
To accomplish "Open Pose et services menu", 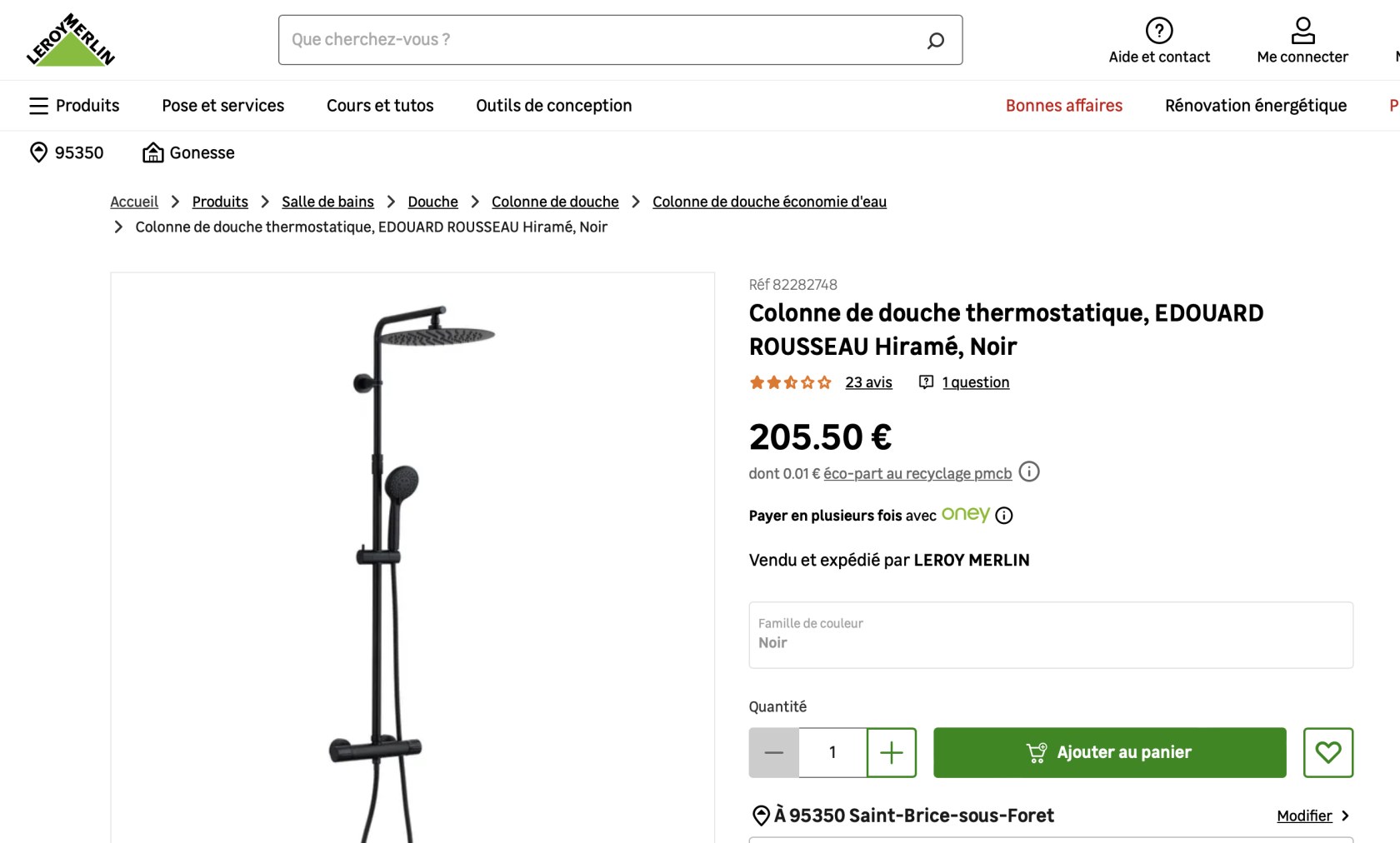I will click(x=222, y=106).
